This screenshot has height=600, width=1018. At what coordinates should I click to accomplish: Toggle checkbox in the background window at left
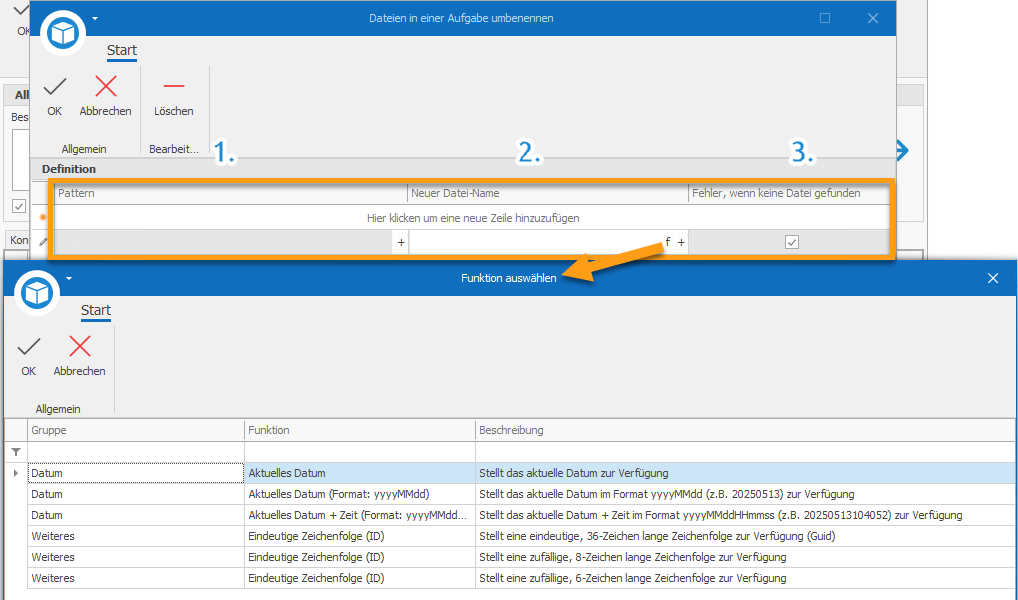click(19, 206)
